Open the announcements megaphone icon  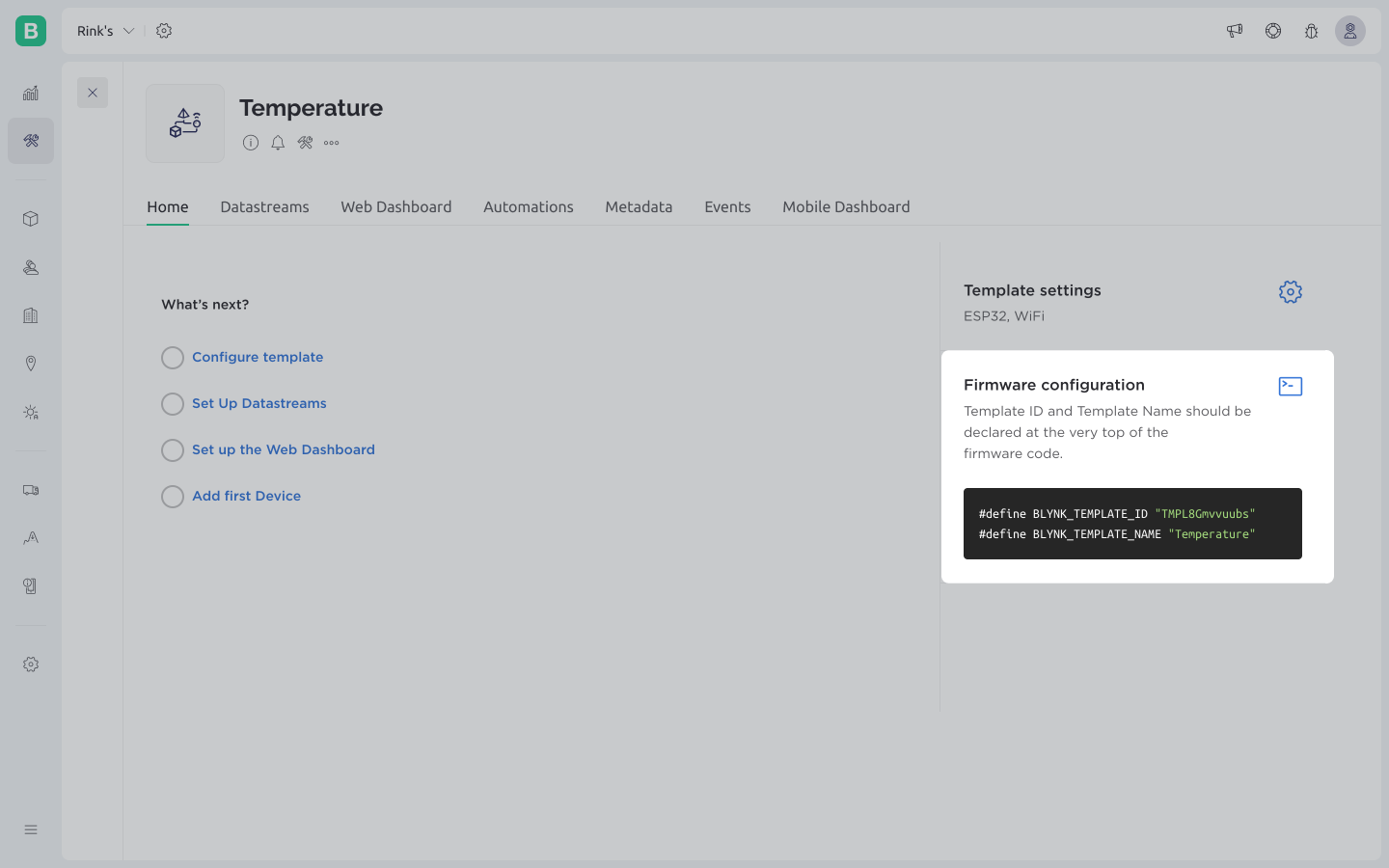point(1235,31)
